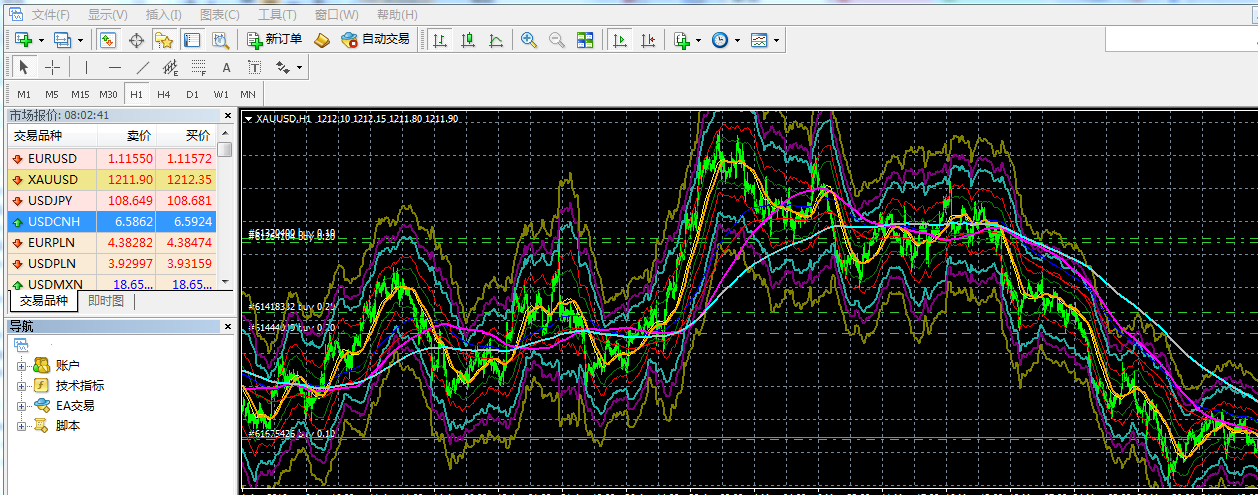Select the trendline drawing tool

[x=142, y=67]
